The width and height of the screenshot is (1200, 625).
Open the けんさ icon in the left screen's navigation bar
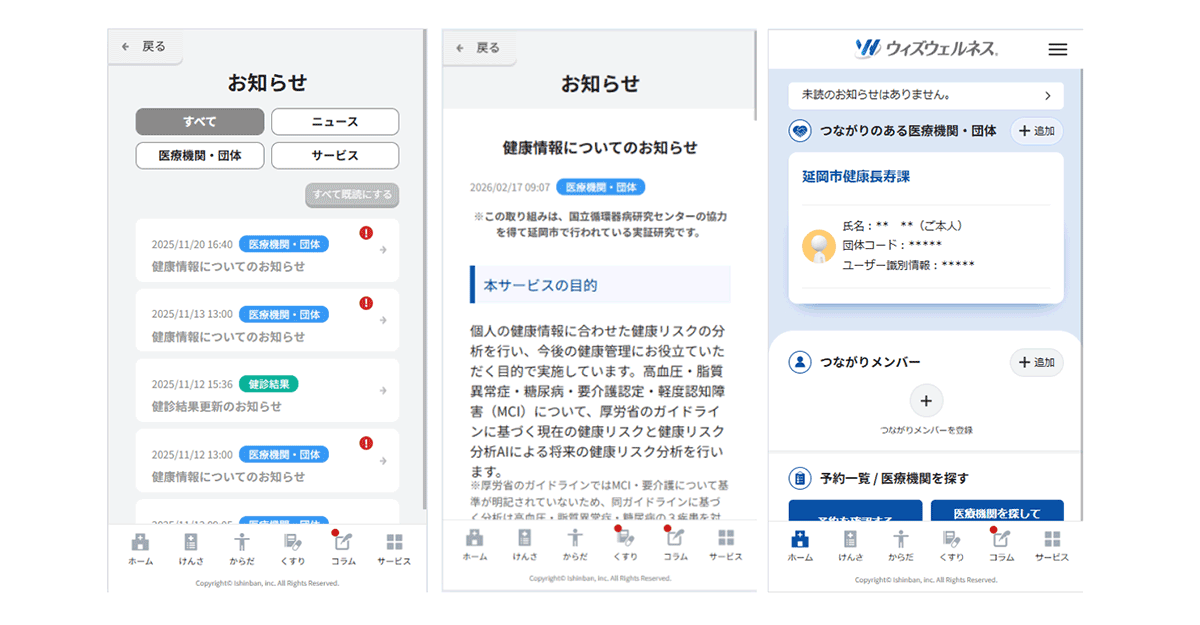[191, 547]
